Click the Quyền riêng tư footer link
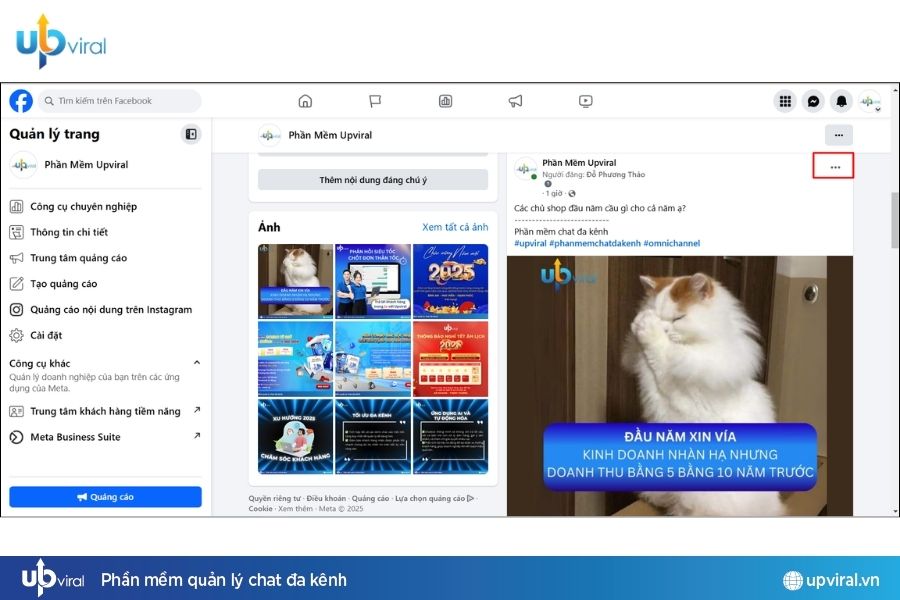This screenshot has width=900, height=600. point(274,498)
